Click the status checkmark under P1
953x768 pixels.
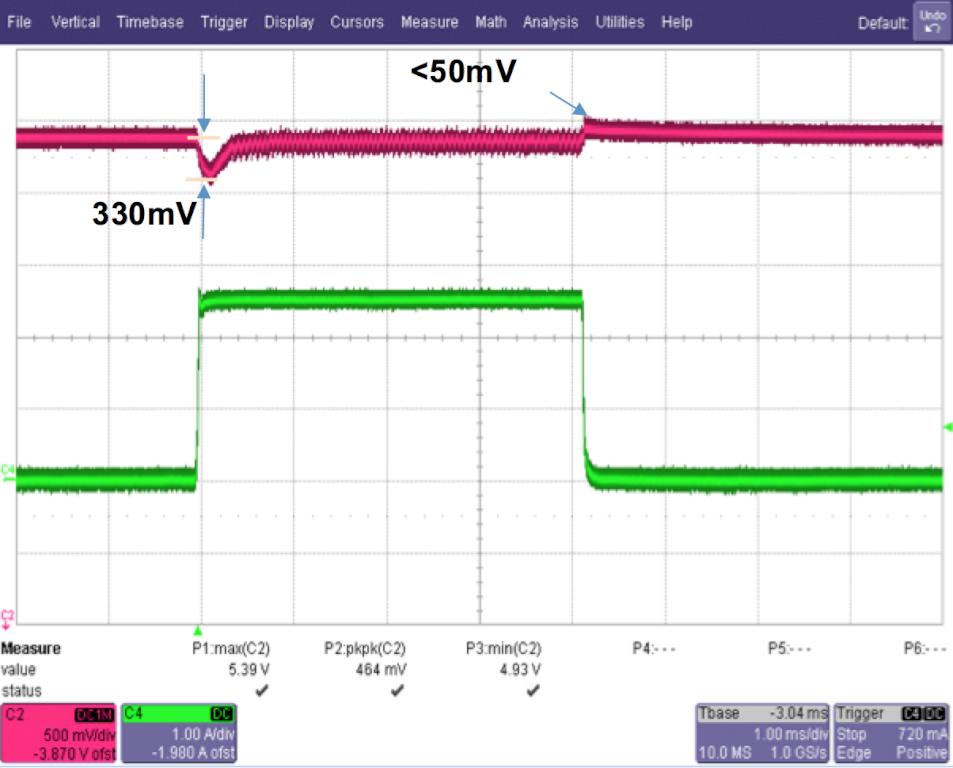pyautogui.click(x=262, y=690)
